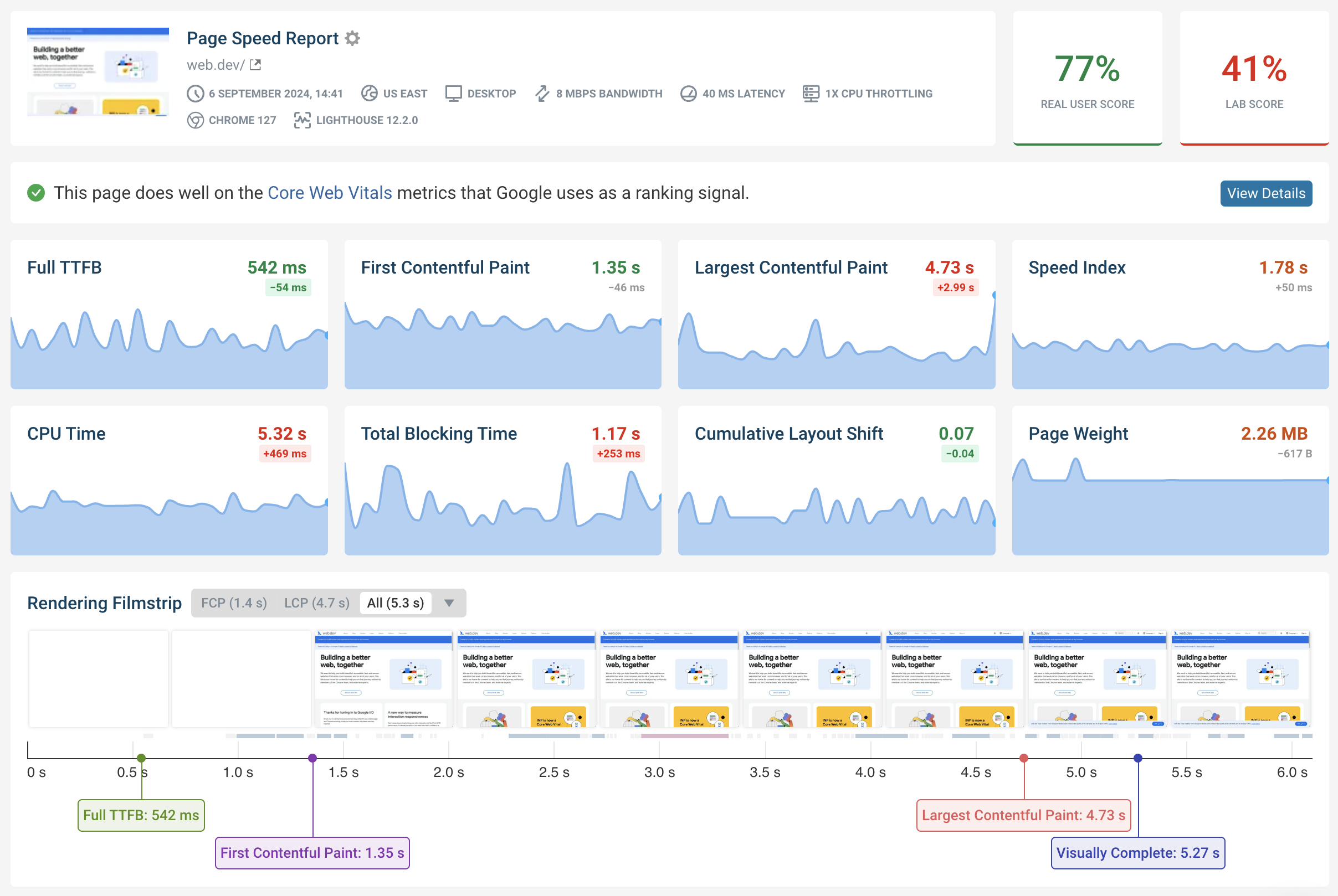Viewport: 1338px width, 896px height.
Task: Click the 'Visually Complete: 5.27 s' label
Action: click(x=1138, y=853)
